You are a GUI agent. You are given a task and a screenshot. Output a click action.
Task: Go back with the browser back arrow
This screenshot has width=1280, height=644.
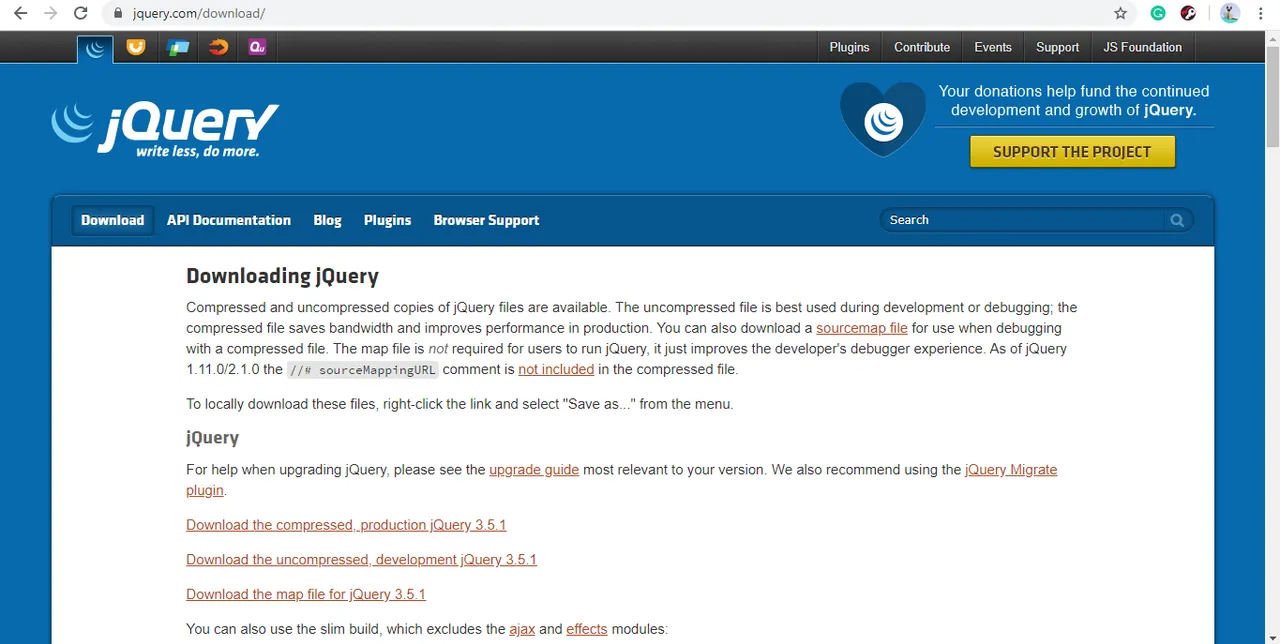click(20, 14)
